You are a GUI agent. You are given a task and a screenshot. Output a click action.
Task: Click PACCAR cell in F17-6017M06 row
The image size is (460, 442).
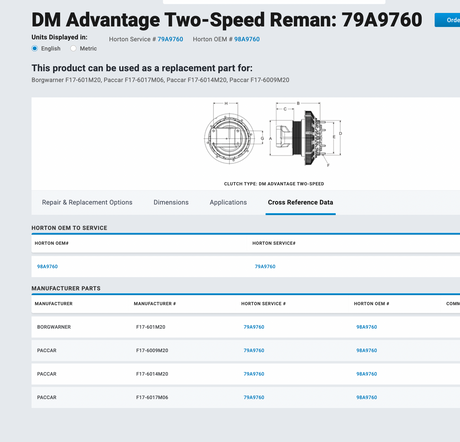(x=47, y=397)
